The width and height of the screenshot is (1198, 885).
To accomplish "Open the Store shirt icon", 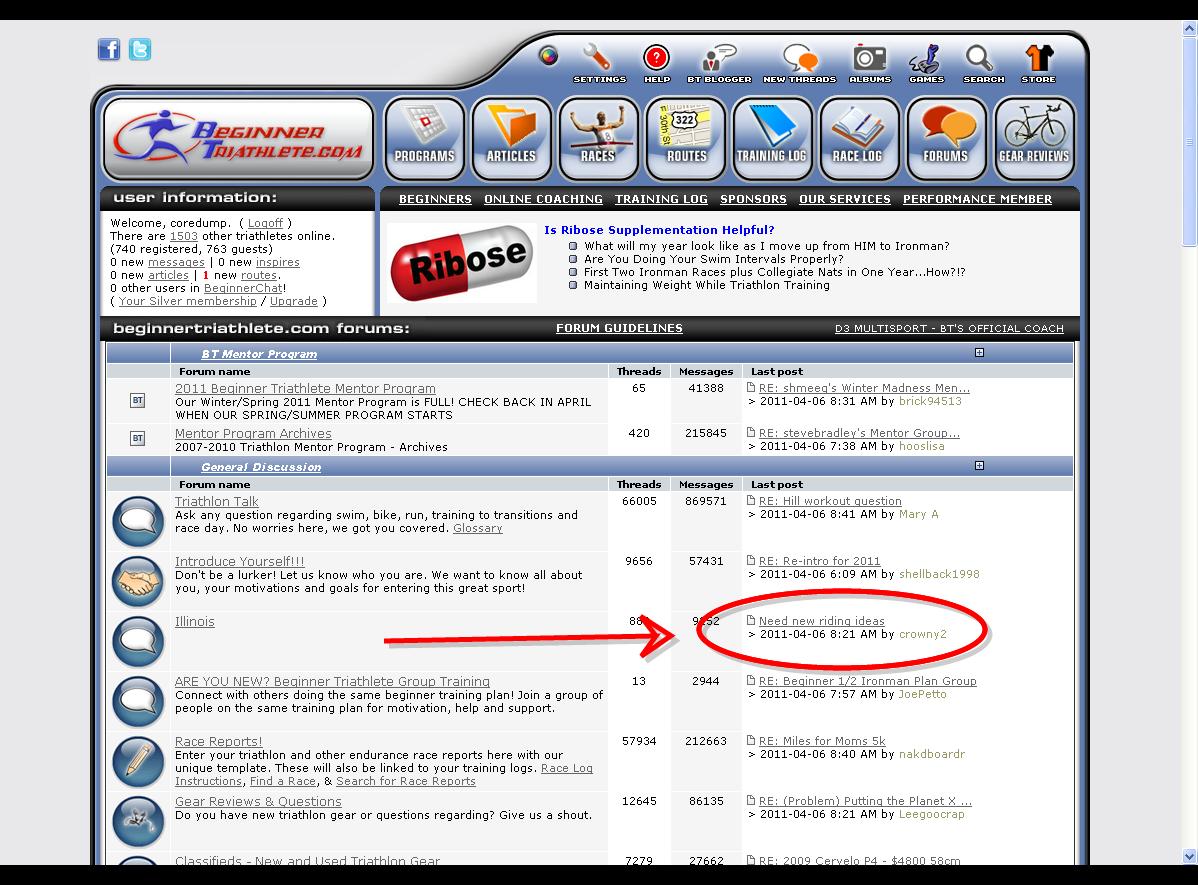I will click(x=1039, y=58).
